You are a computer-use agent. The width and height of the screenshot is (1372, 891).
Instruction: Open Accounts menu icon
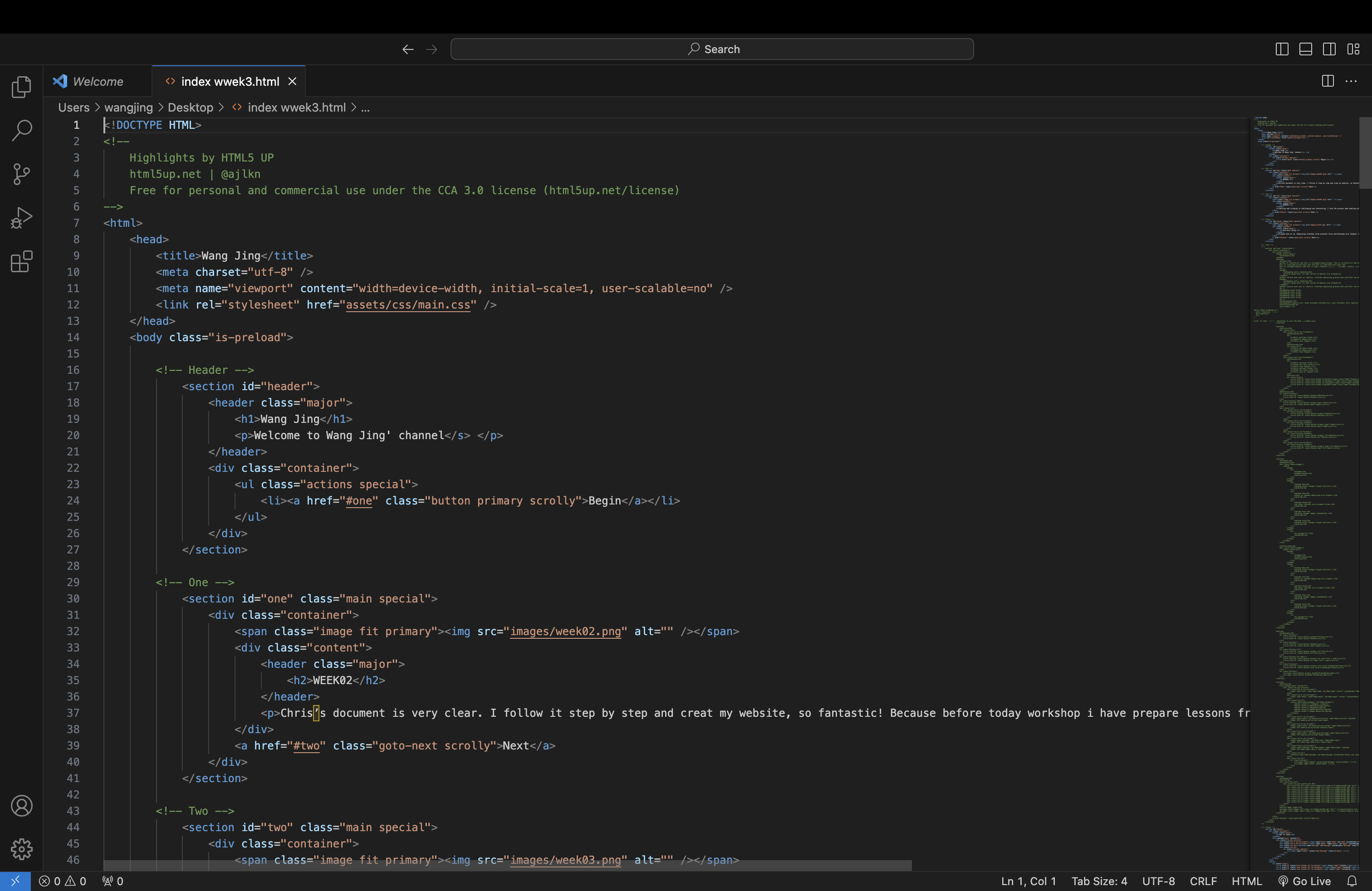coord(21,805)
